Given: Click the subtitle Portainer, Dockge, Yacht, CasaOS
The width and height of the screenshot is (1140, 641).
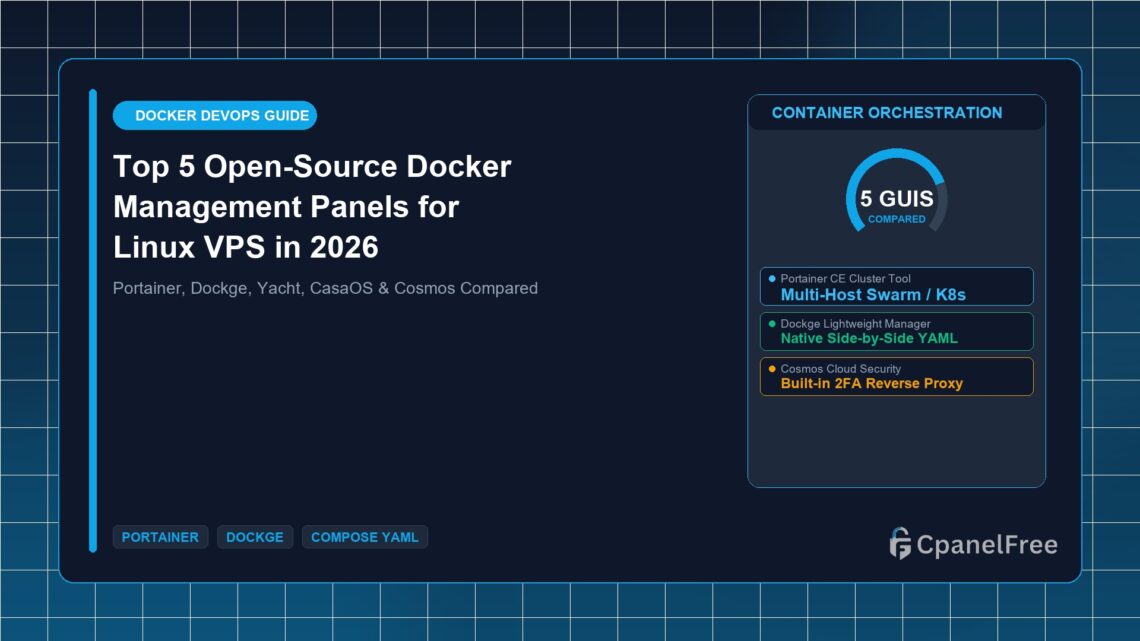Looking at the screenshot, I should tap(325, 289).
